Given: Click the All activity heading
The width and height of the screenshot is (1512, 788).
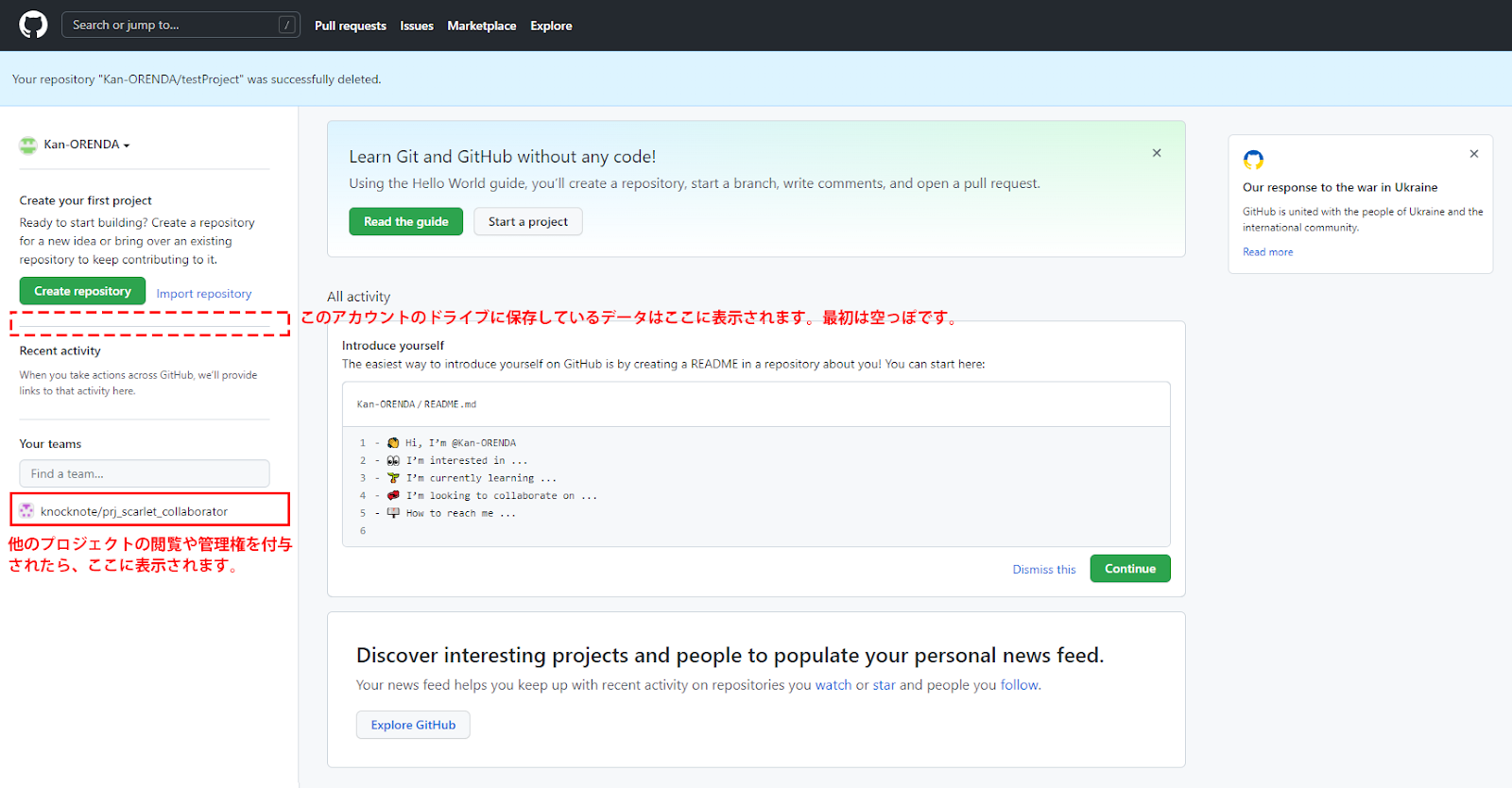Looking at the screenshot, I should [x=358, y=297].
